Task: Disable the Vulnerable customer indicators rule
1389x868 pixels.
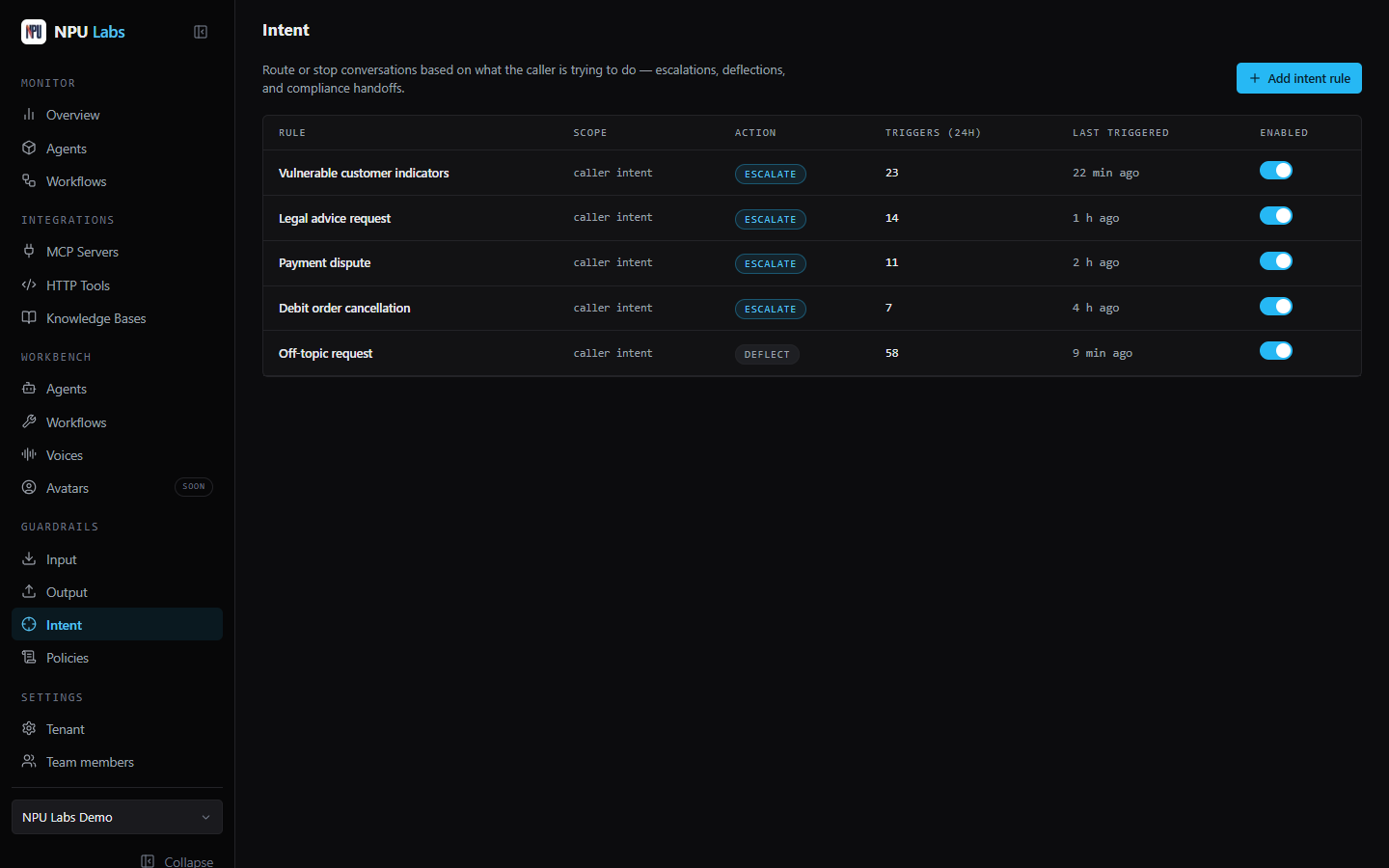Action: tap(1276, 171)
